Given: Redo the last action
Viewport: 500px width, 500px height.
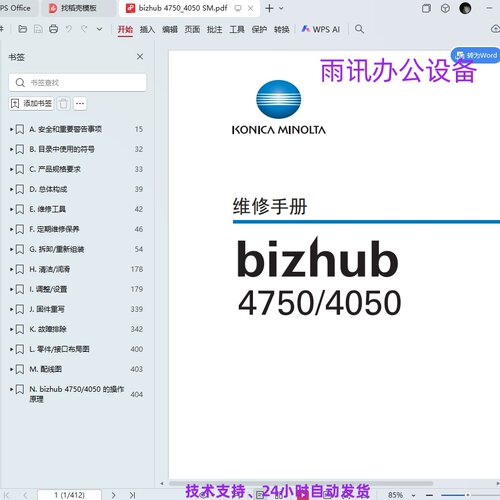Looking at the screenshot, I should pyautogui.click(x=84, y=29).
